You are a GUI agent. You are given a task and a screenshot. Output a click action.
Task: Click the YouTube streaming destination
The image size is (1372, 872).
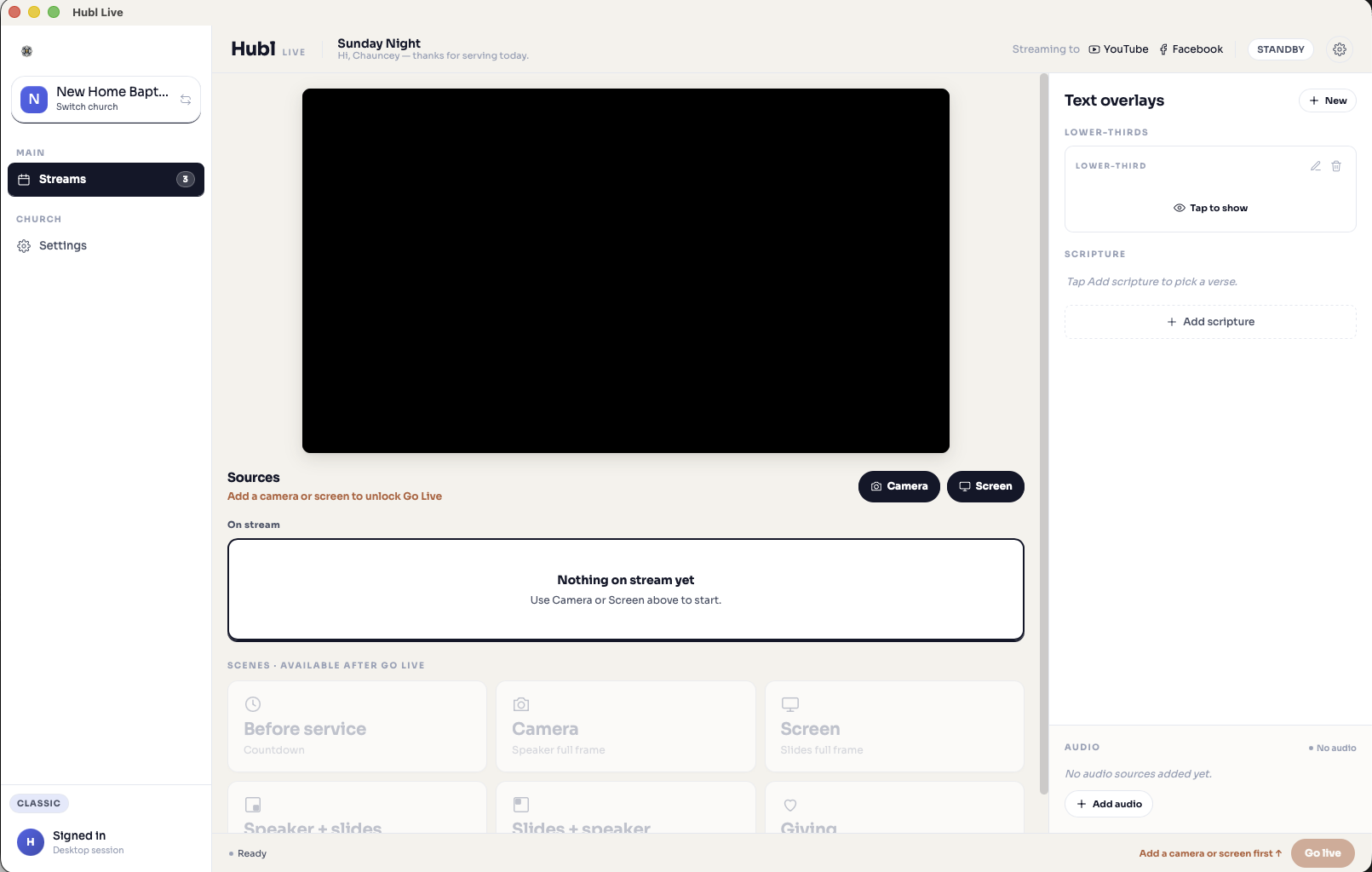(1118, 49)
